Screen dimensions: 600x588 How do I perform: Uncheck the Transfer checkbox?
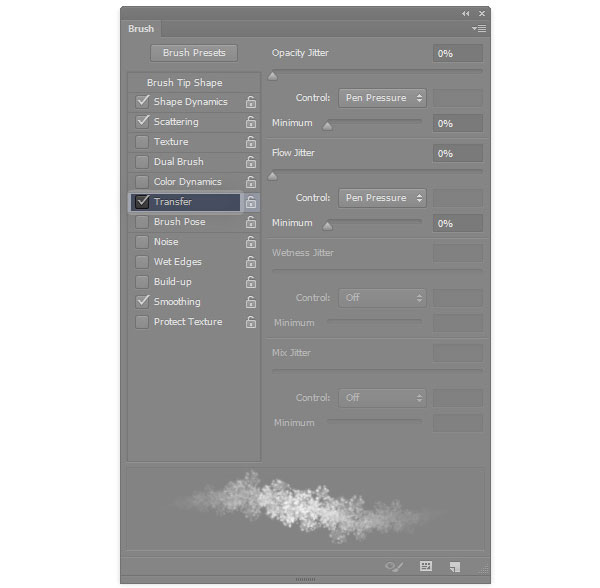(x=142, y=202)
